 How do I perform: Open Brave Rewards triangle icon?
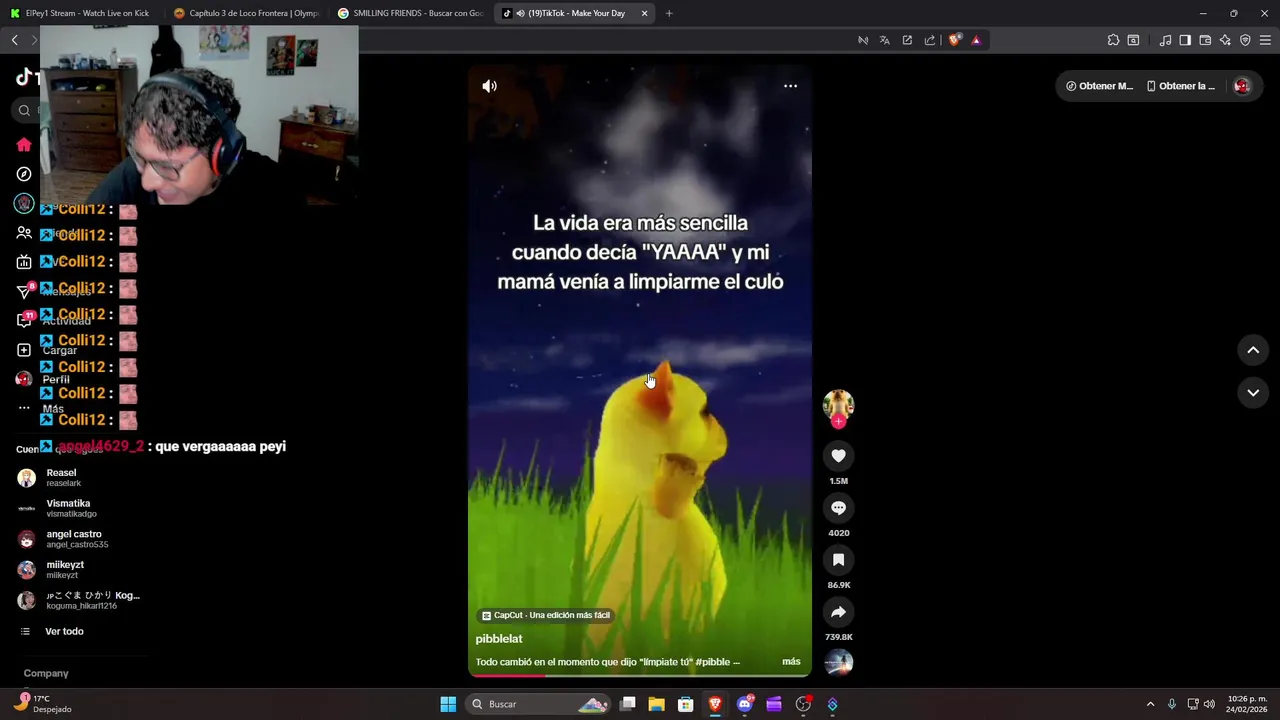976,40
